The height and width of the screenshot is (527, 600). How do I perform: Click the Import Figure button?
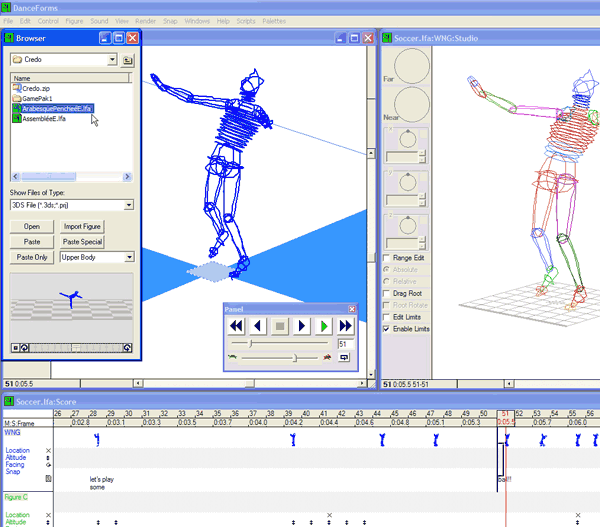[x=82, y=227]
